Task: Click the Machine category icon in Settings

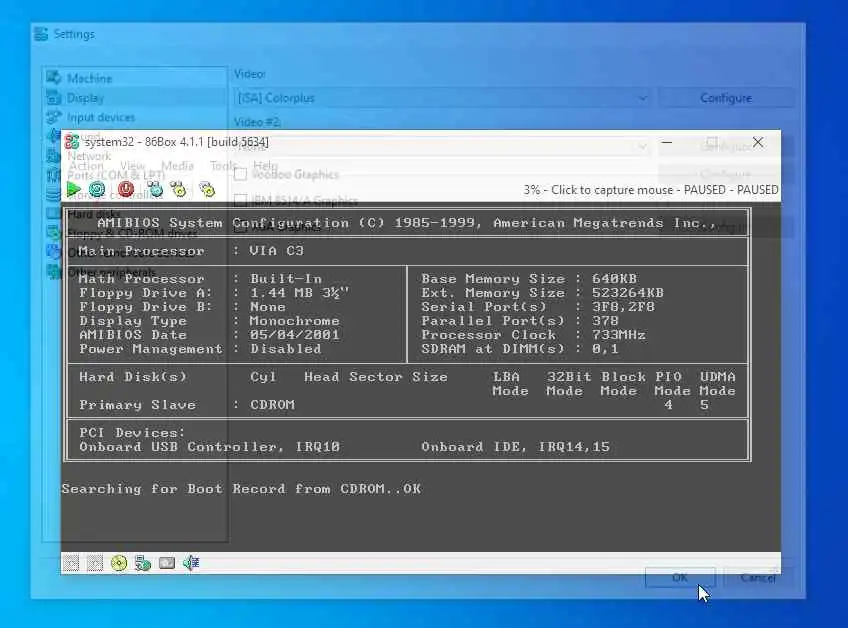Action: (x=54, y=78)
